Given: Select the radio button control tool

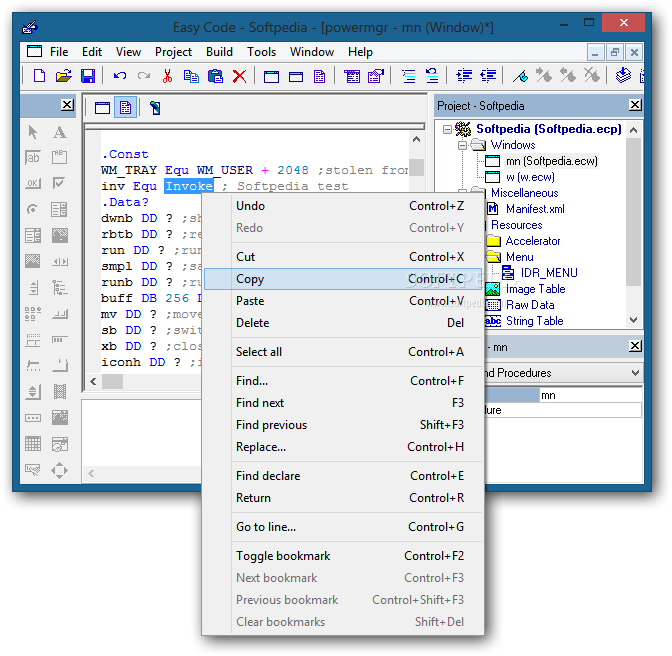Looking at the screenshot, I should coord(33,209).
